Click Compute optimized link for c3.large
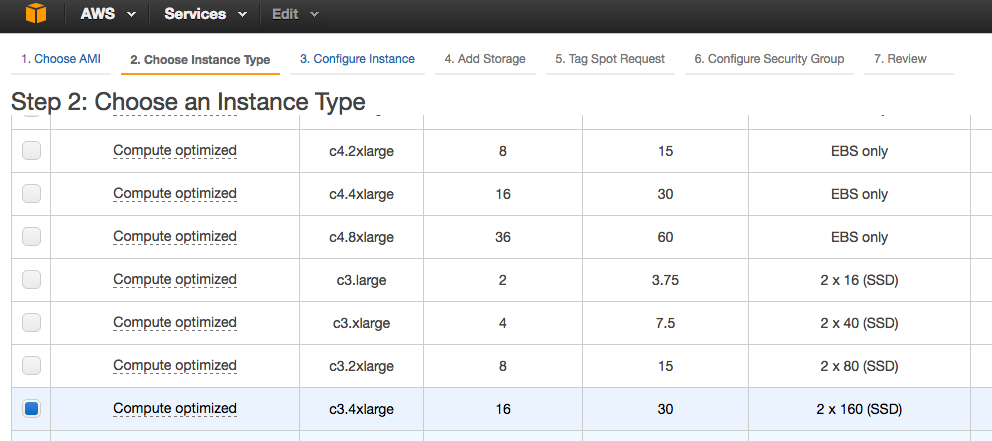The image size is (992, 441). pos(175,280)
